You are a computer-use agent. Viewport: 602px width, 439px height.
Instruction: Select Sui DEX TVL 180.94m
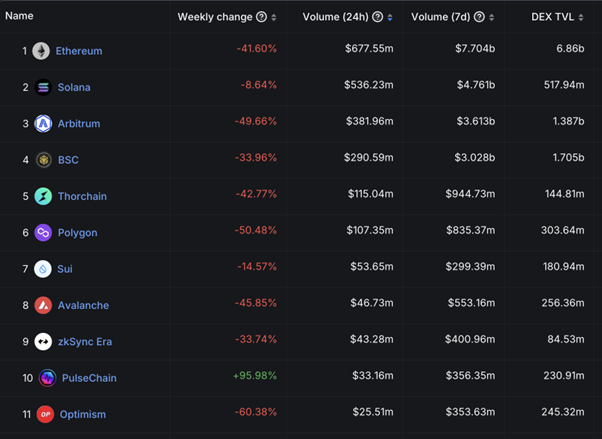564,267
